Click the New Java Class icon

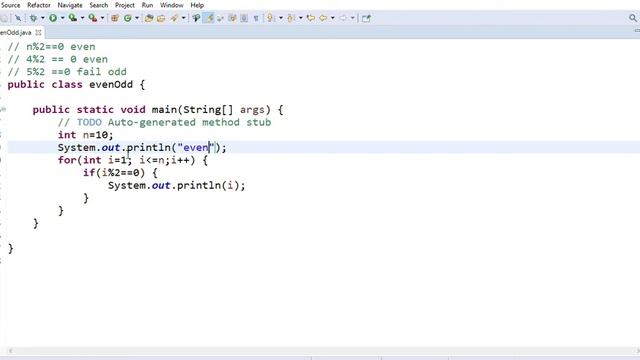click(128, 18)
